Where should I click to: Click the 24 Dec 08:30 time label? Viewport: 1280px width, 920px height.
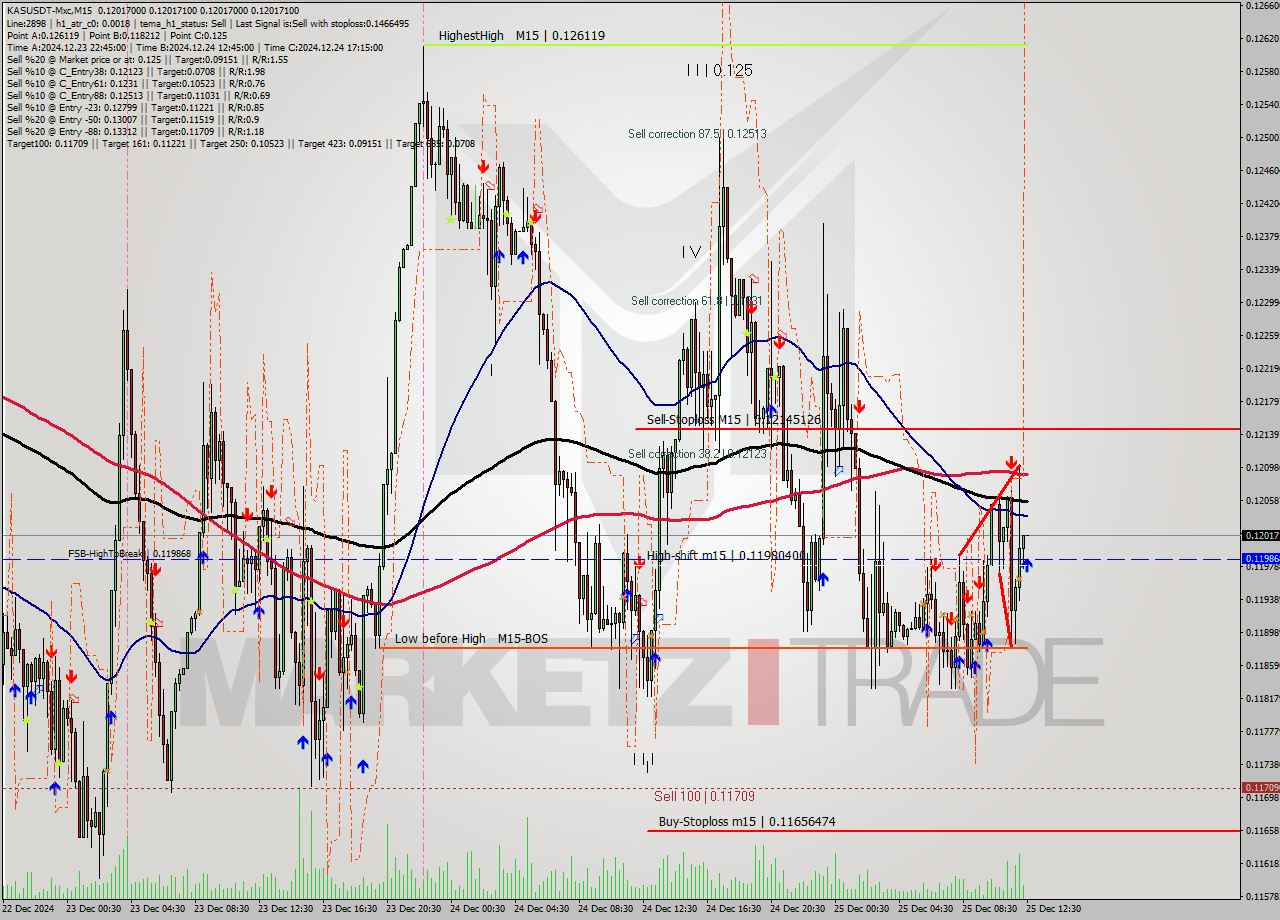click(x=606, y=909)
